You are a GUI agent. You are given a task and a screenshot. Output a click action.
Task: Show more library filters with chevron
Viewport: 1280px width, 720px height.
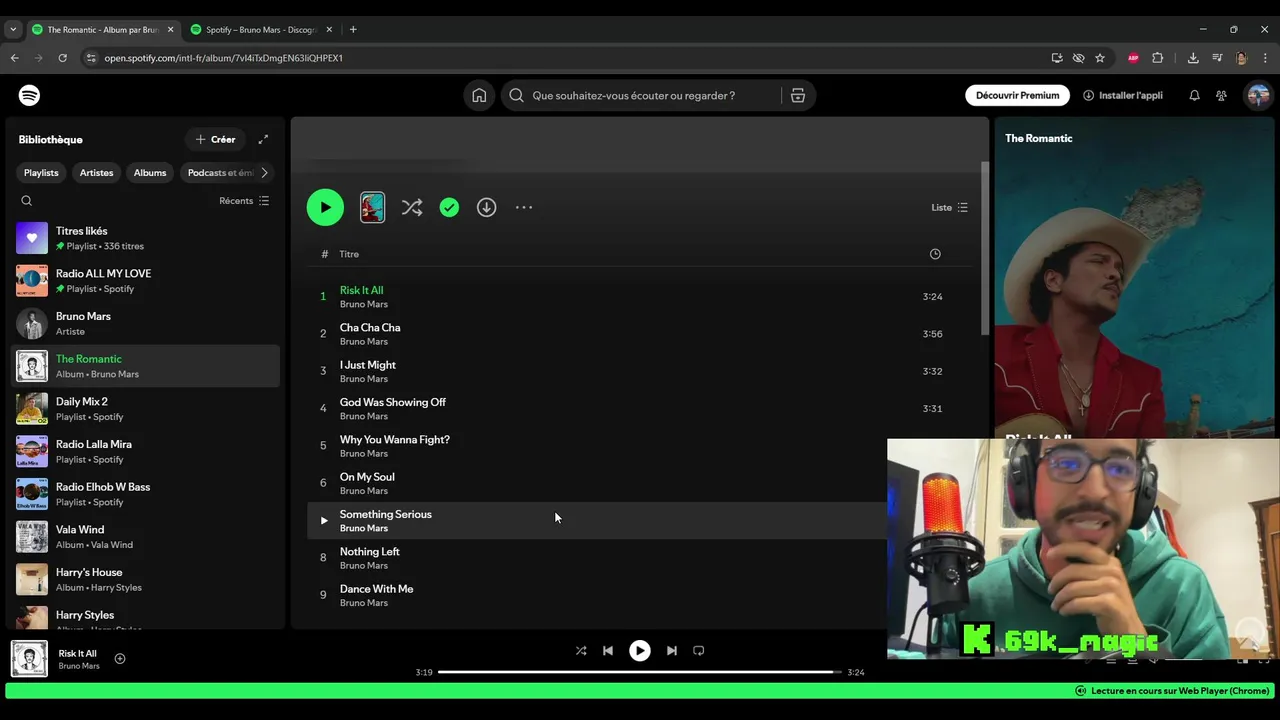[x=264, y=173]
